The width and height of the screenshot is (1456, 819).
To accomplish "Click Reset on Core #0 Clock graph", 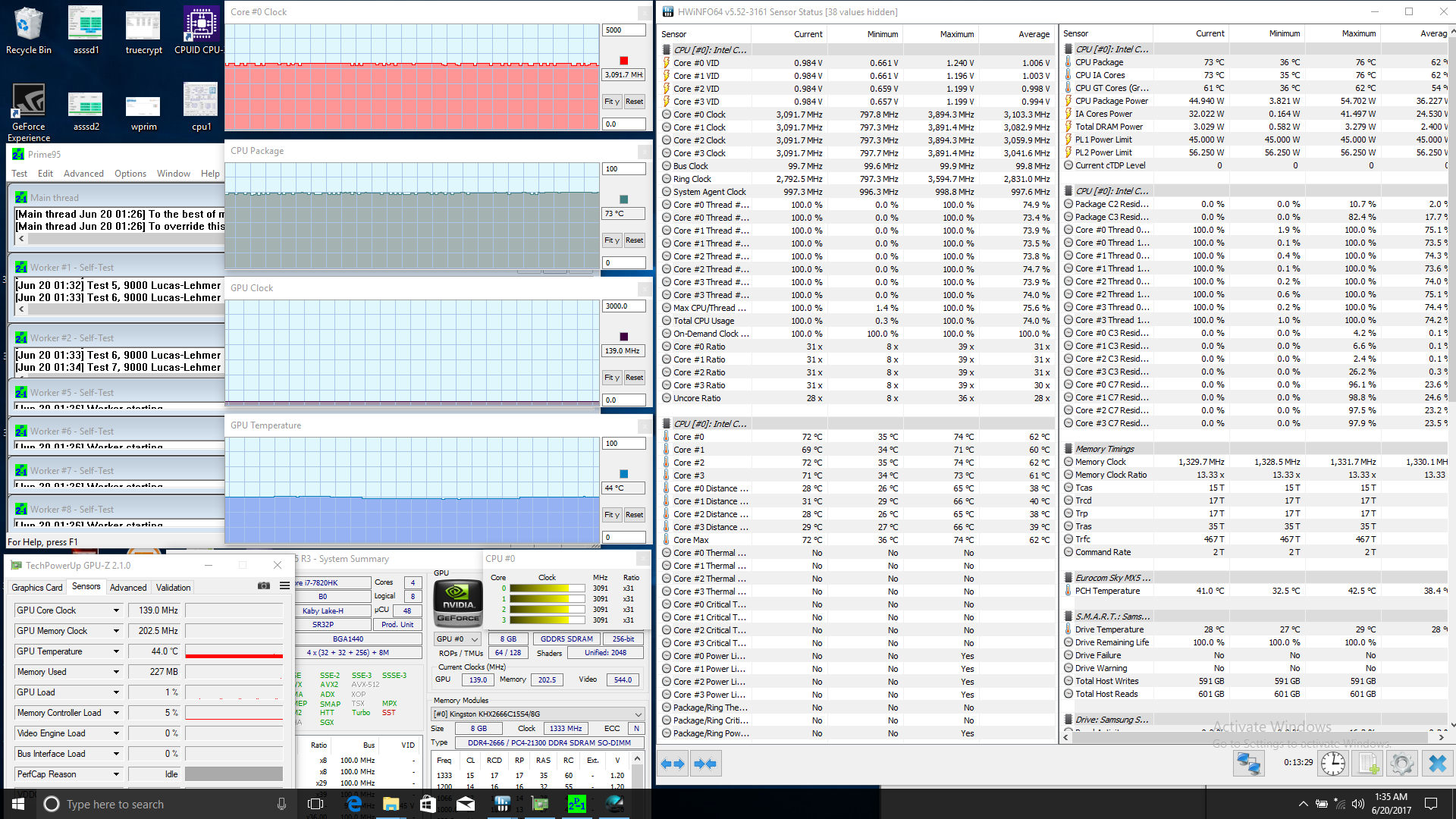I will pos(635,102).
